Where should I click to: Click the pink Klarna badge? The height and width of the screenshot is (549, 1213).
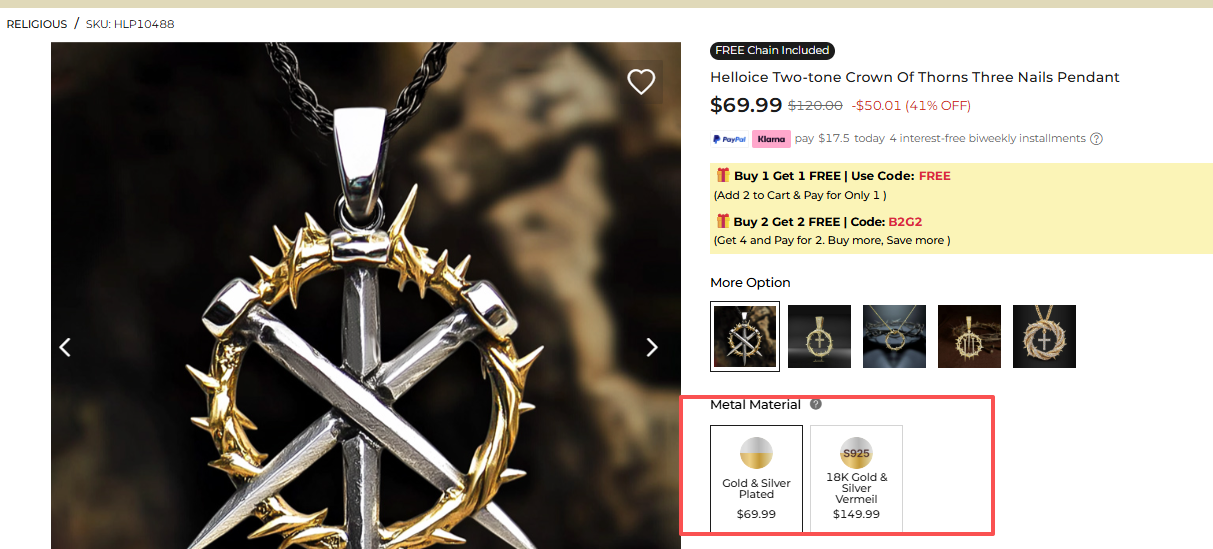pos(771,139)
